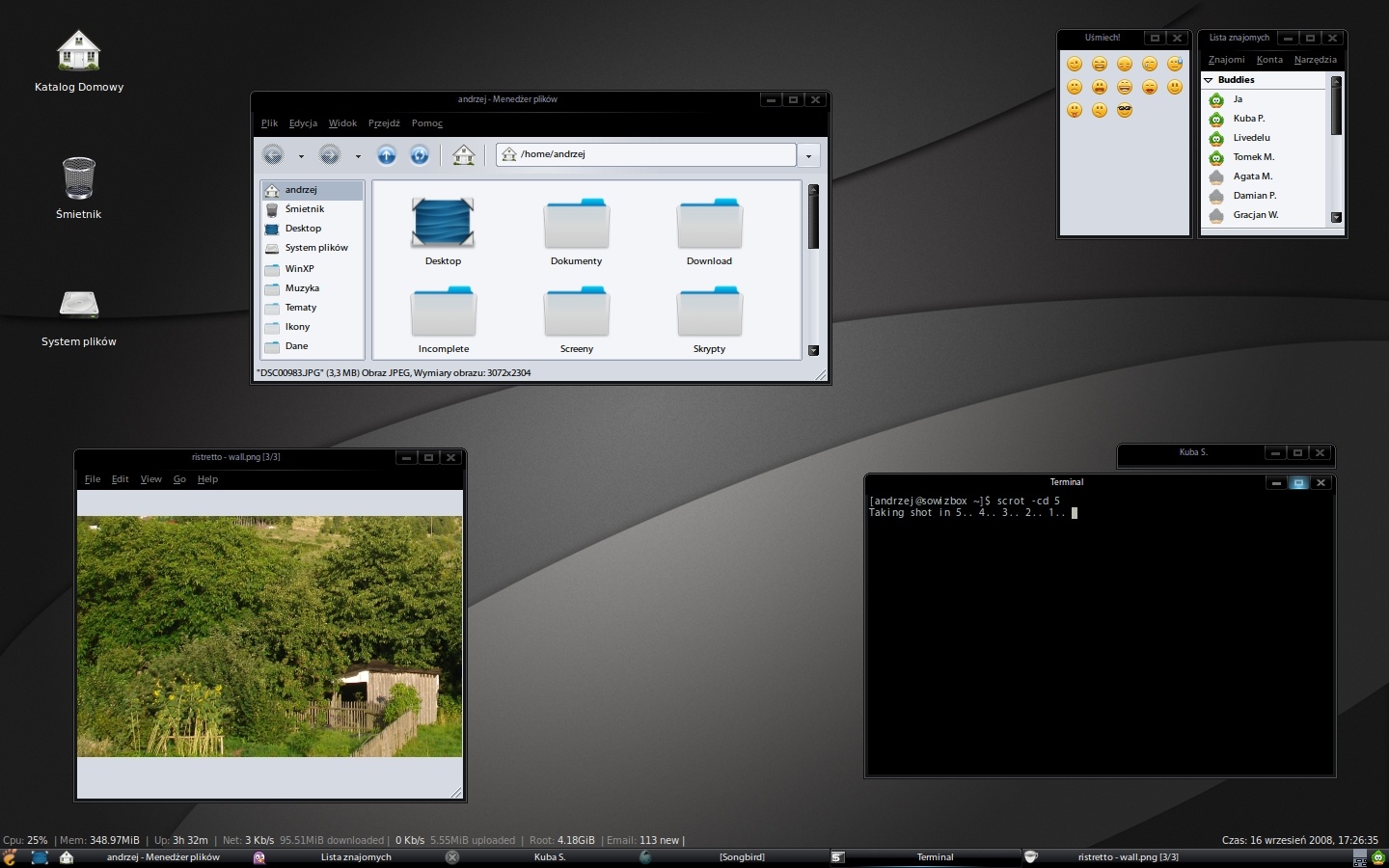Select the Screeny folder icon
This screenshot has width=1389, height=868.
(x=576, y=311)
